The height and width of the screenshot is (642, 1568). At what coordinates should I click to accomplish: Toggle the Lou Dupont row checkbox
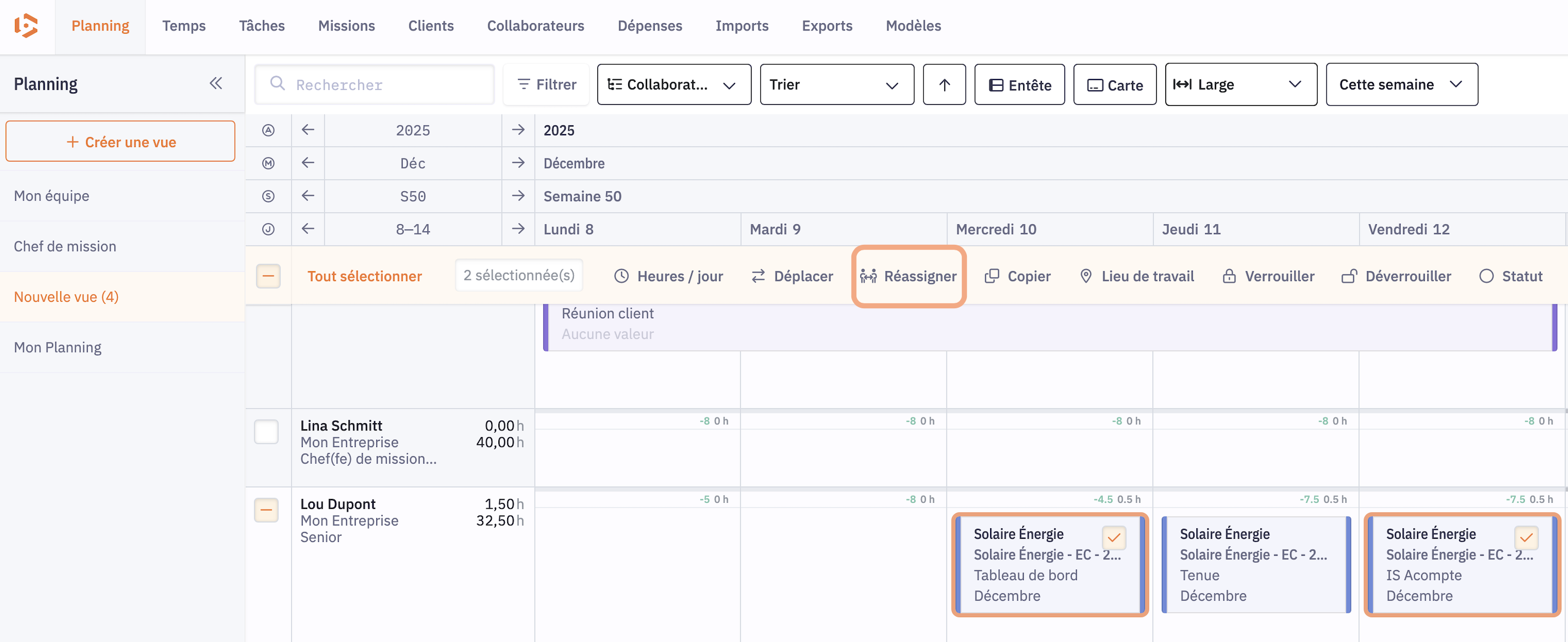click(266, 510)
